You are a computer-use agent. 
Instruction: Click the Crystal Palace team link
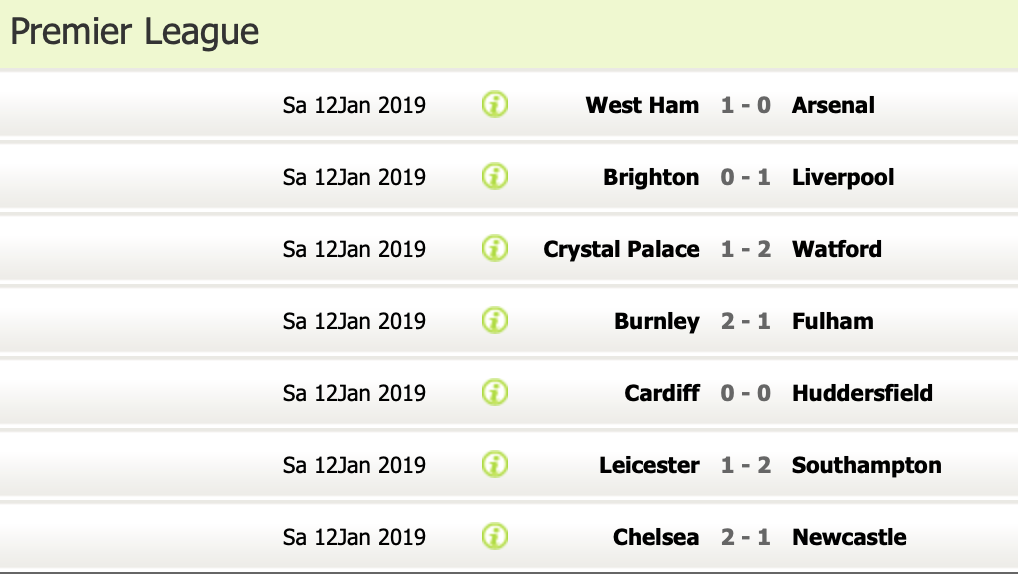(621, 249)
